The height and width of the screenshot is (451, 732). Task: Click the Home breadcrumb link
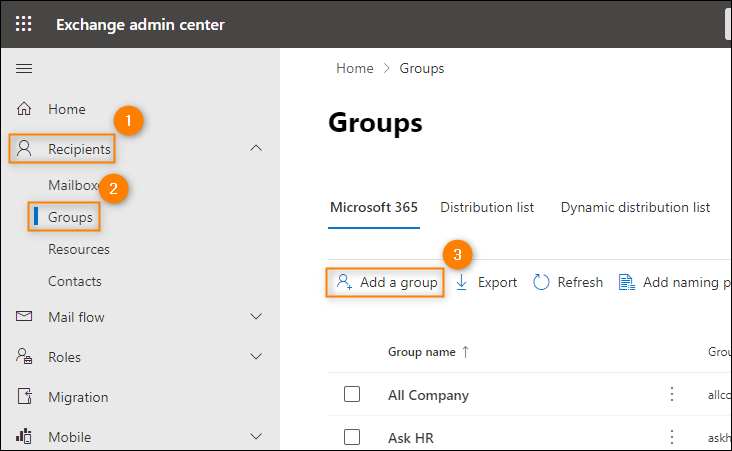[355, 69]
